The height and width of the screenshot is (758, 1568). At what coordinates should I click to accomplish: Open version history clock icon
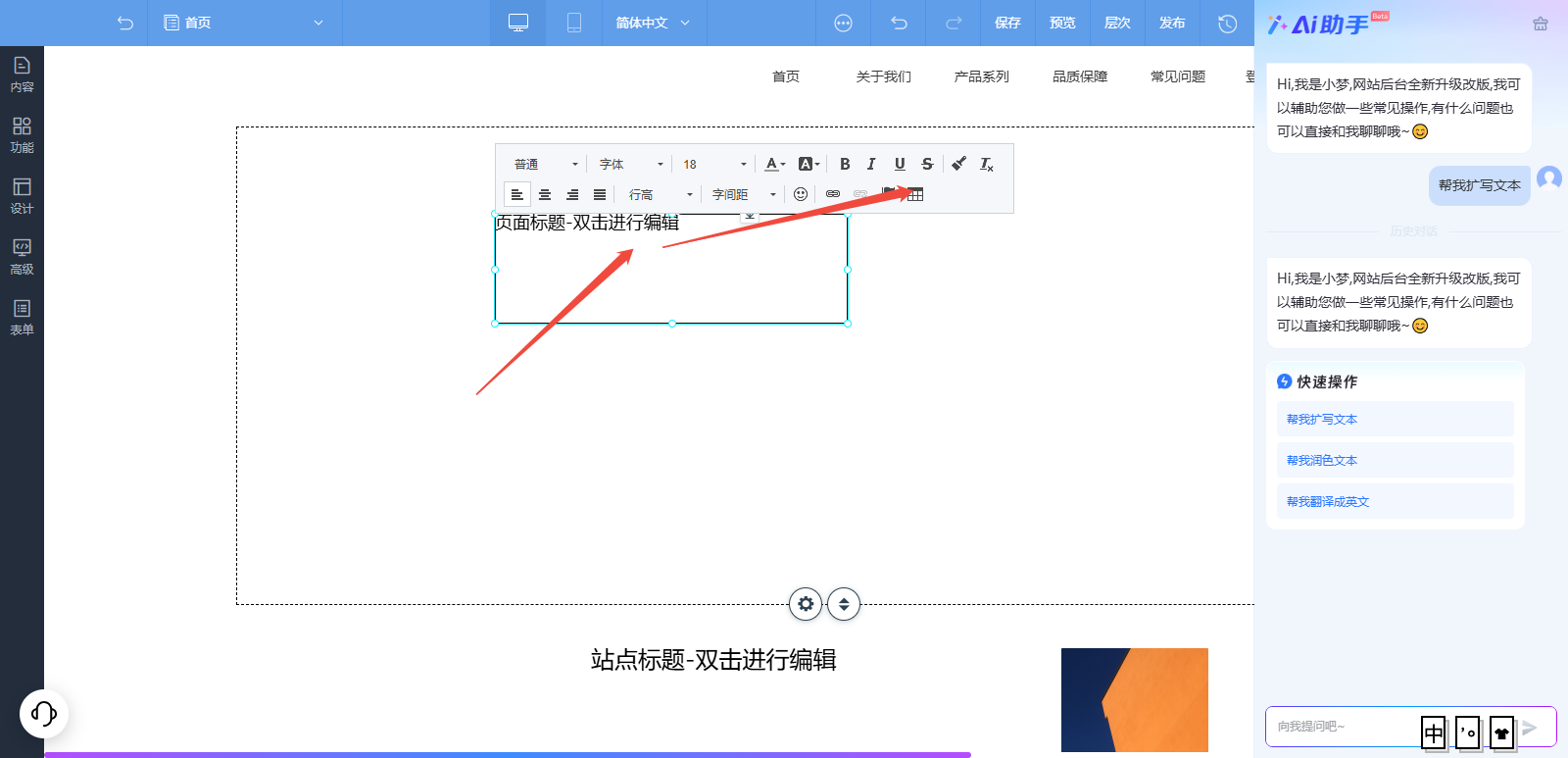1227,23
